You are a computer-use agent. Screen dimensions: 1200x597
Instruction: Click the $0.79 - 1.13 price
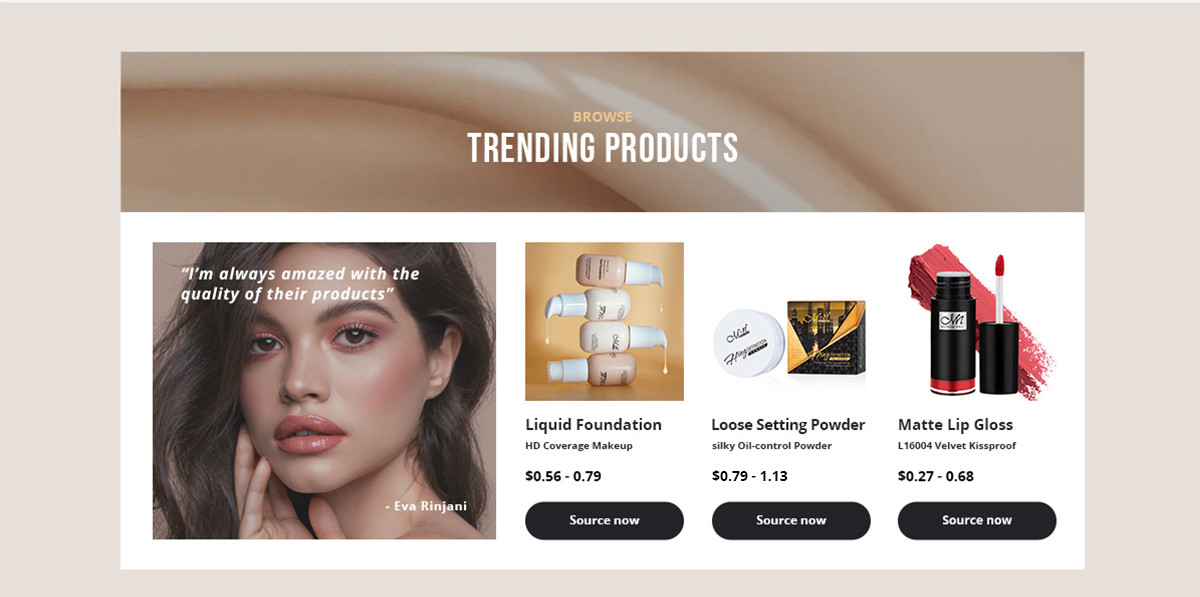click(x=750, y=476)
